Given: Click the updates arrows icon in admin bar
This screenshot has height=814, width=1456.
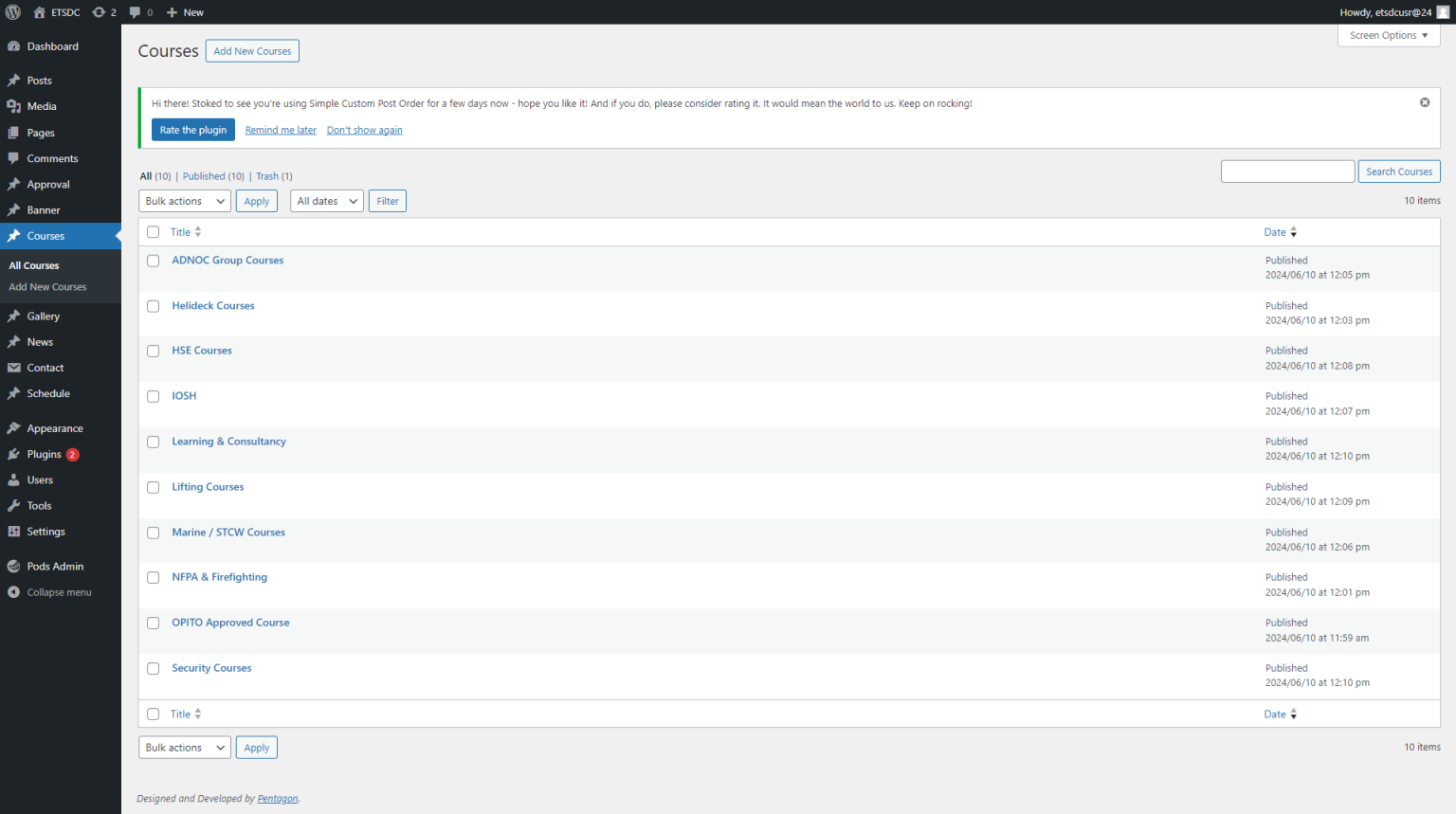Looking at the screenshot, I should pyautogui.click(x=100, y=11).
